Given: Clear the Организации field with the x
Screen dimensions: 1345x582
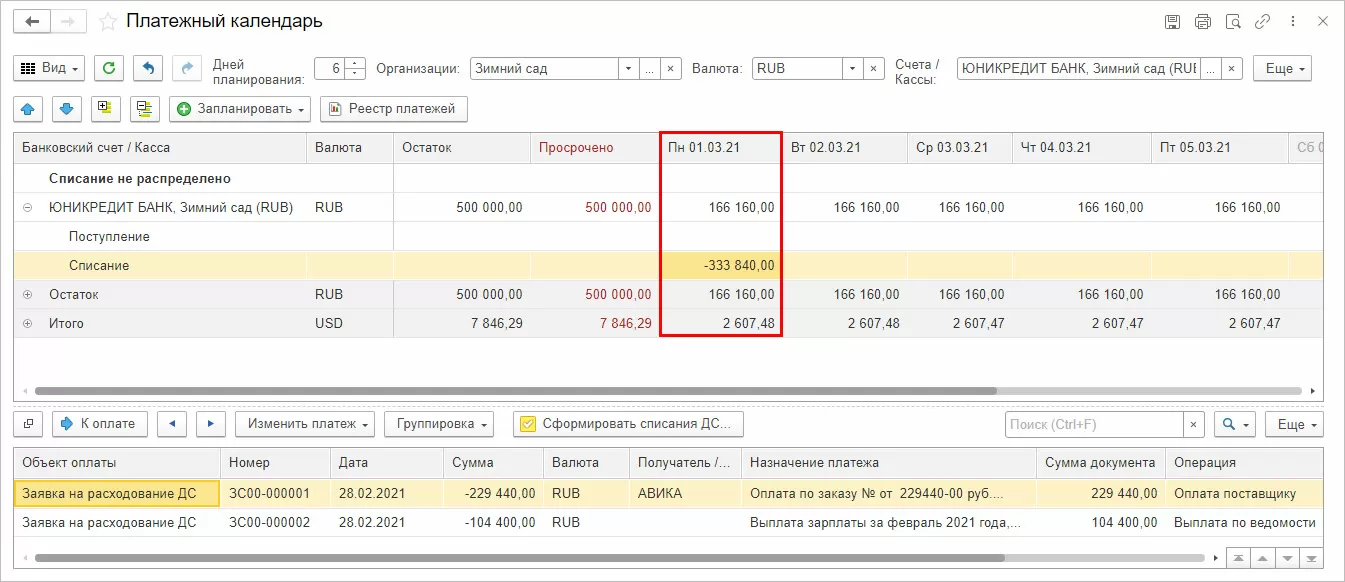Looking at the screenshot, I should click(x=671, y=68).
